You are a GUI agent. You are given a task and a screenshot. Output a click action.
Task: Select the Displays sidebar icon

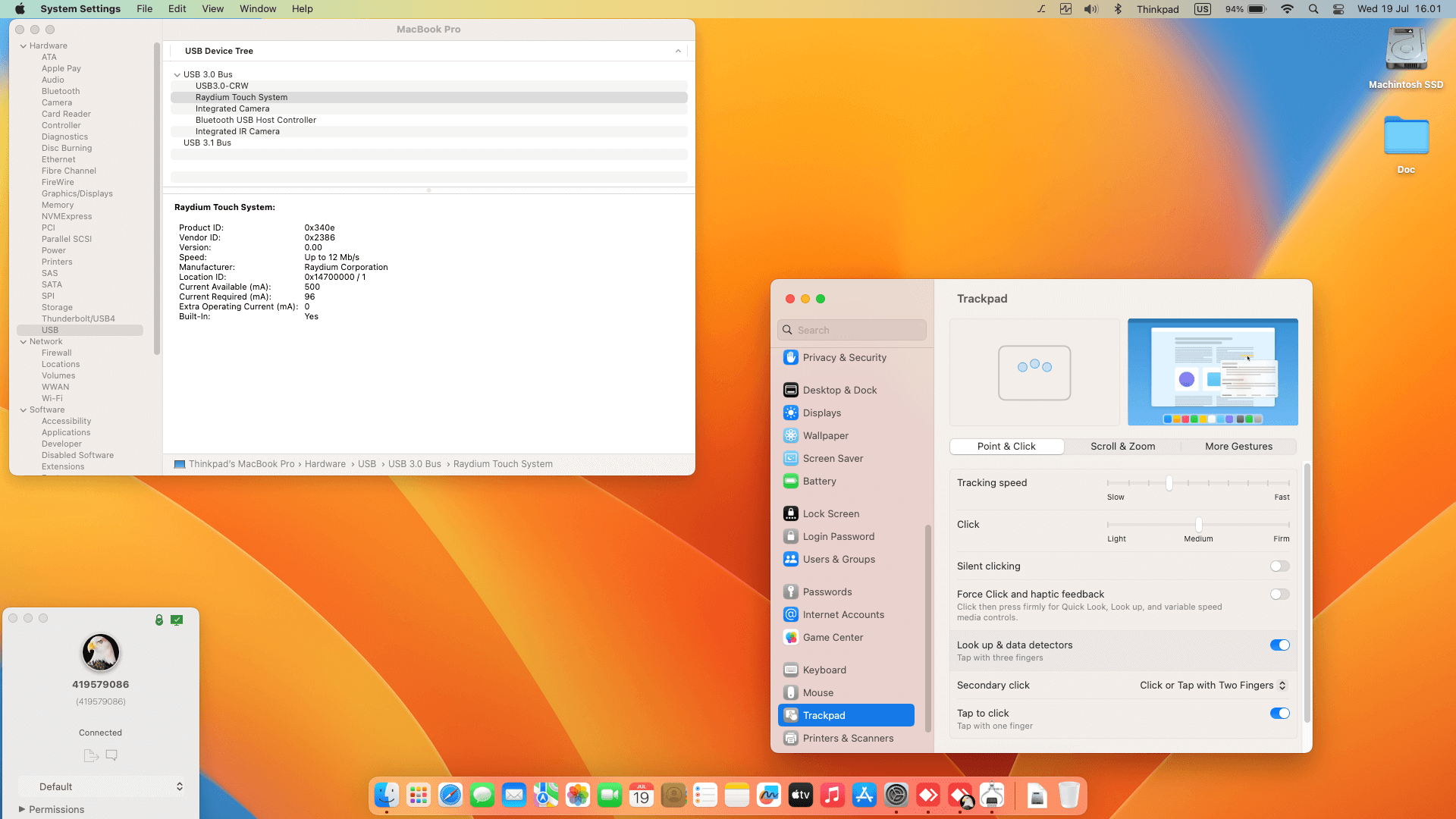click(x=791, y=413)
